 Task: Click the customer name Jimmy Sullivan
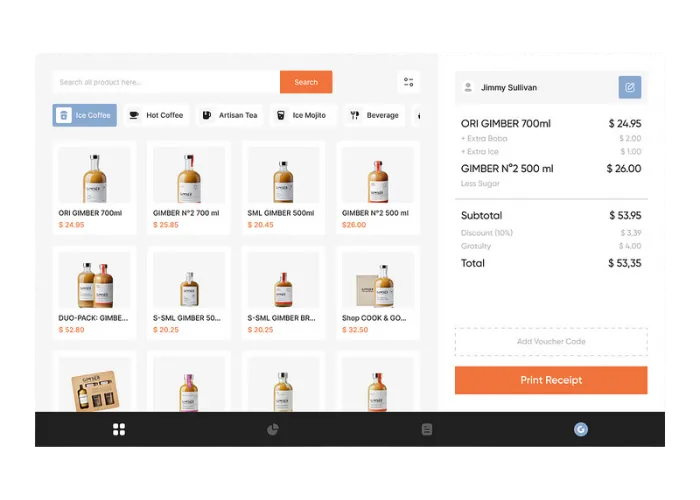click(x=509, y=88)
